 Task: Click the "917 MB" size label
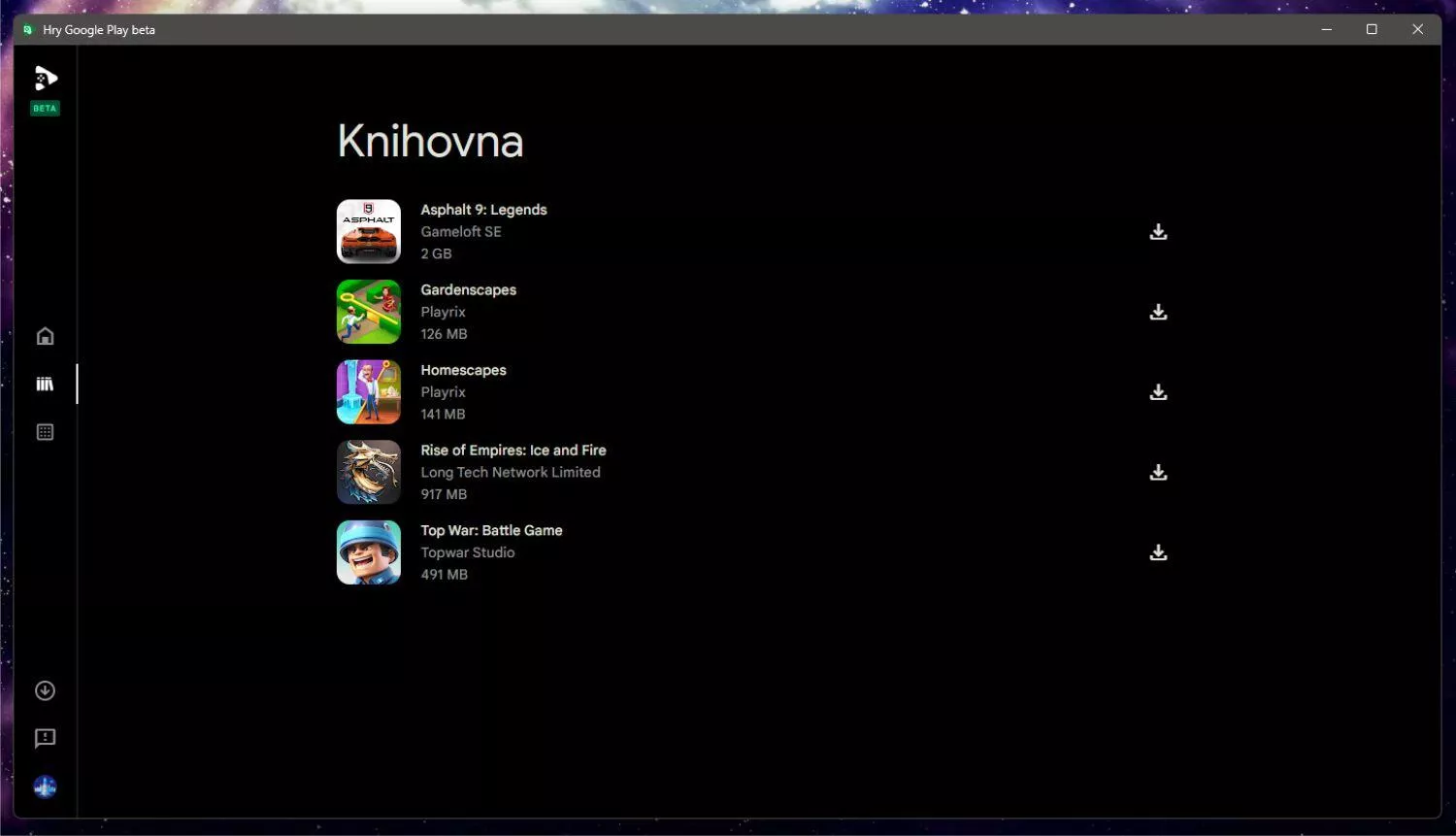[444, 494]
